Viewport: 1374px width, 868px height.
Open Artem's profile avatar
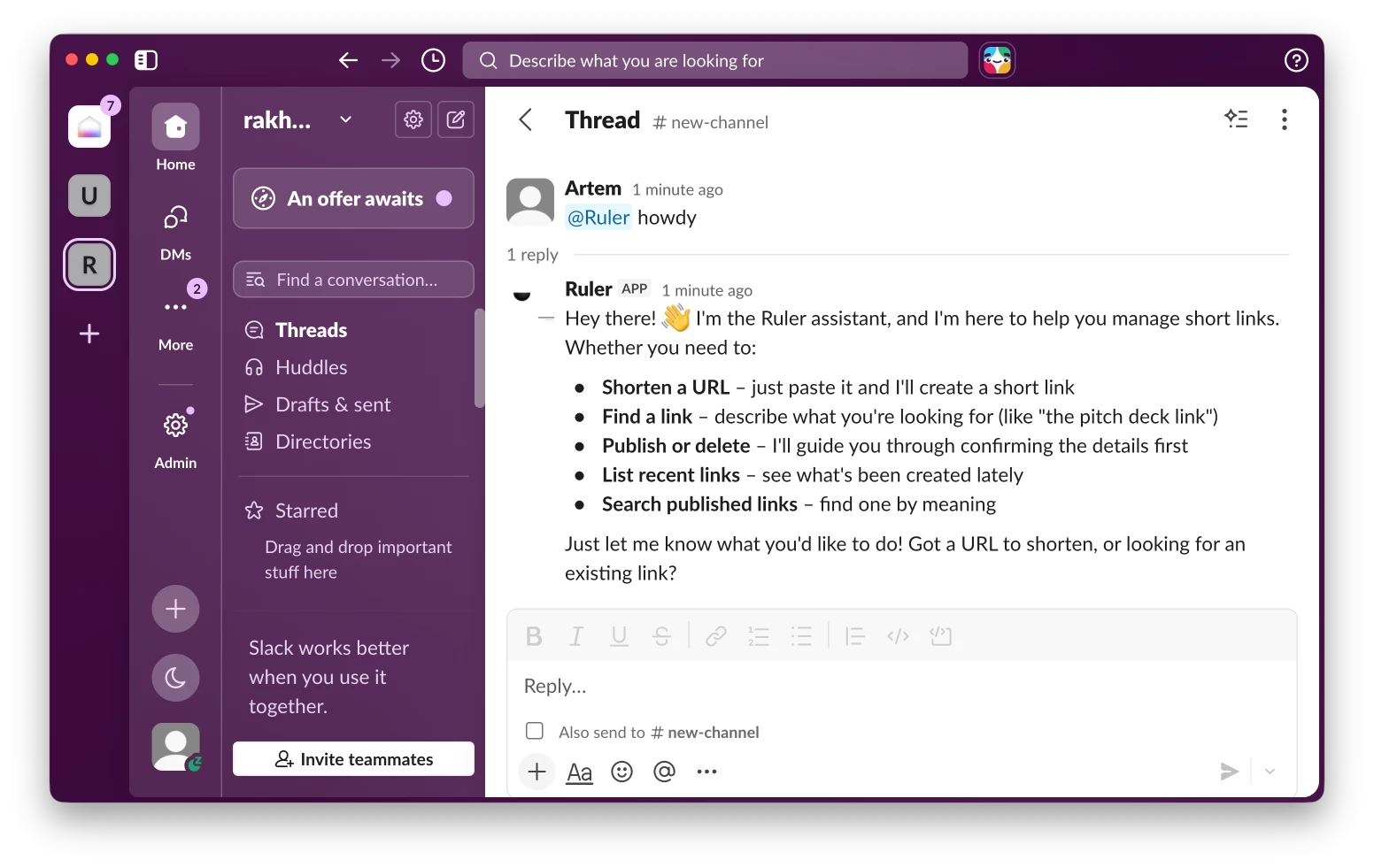(529, 202)
